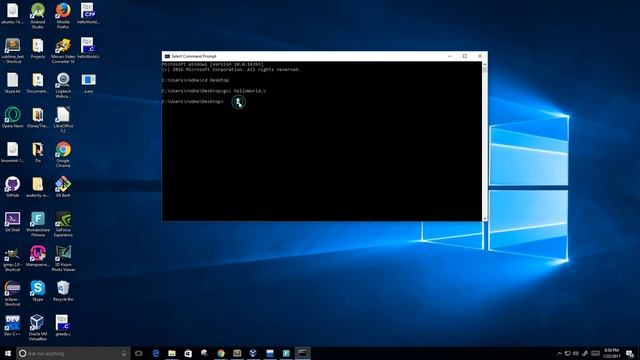Open the clock and date flyout
The width and height of the screenshot is (640, 360).
[611, 353]
